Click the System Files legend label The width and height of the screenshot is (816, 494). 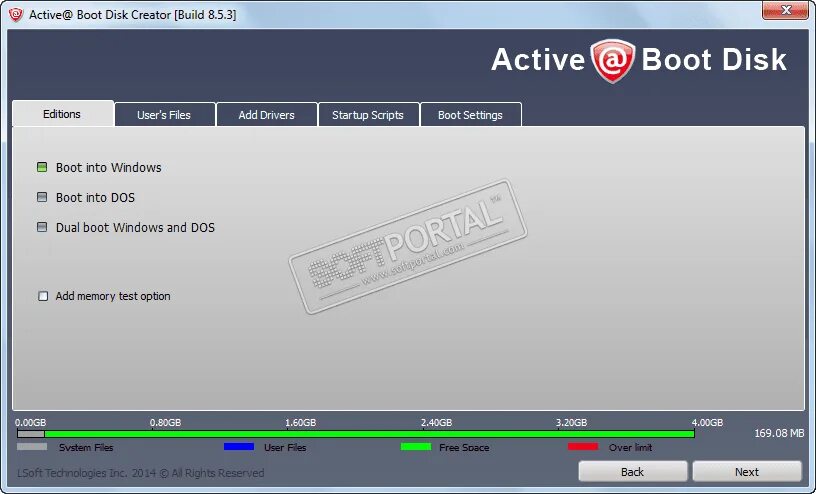[x=86, y=447]
